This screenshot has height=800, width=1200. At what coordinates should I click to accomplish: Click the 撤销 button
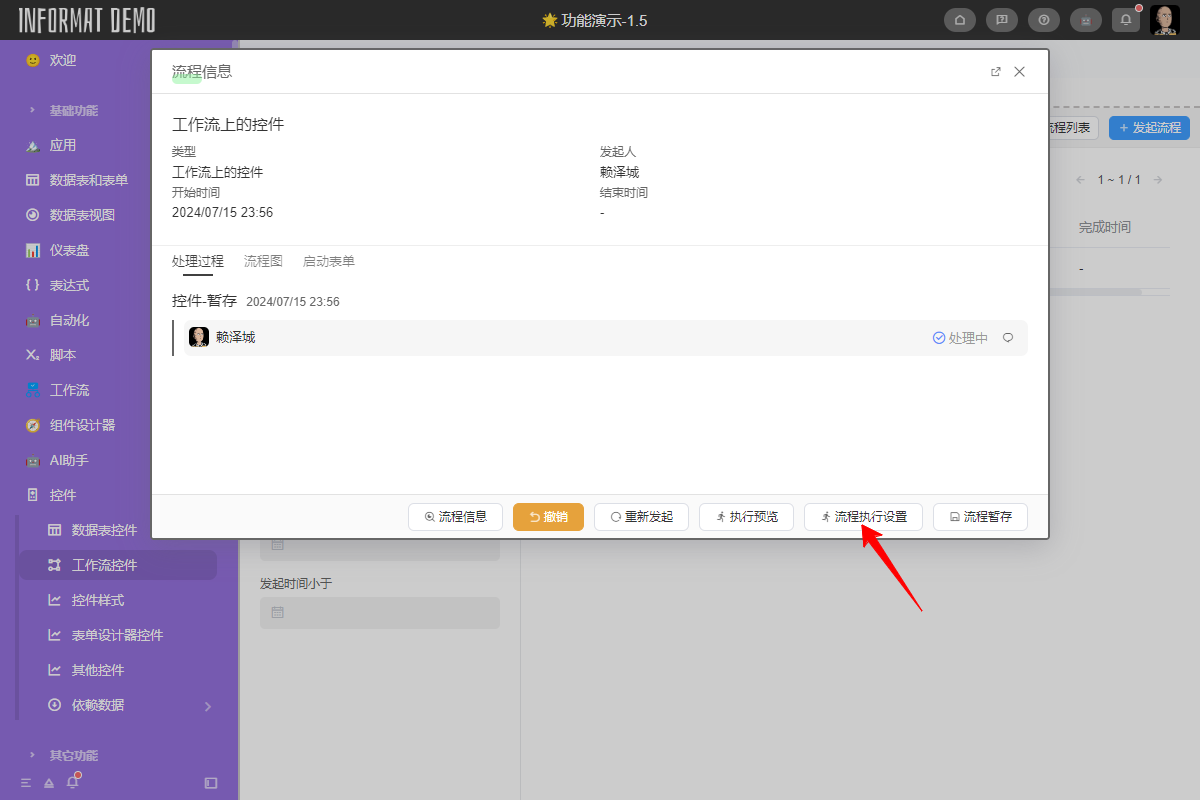(548, 517)
